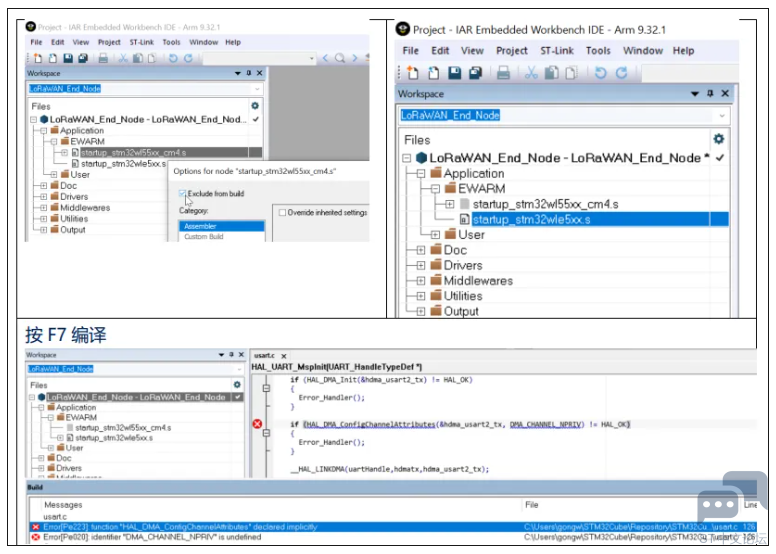Open configuration dropdown in top-left workspace
The height and width of the screenshot is (554, 776).
pos(257,89)
